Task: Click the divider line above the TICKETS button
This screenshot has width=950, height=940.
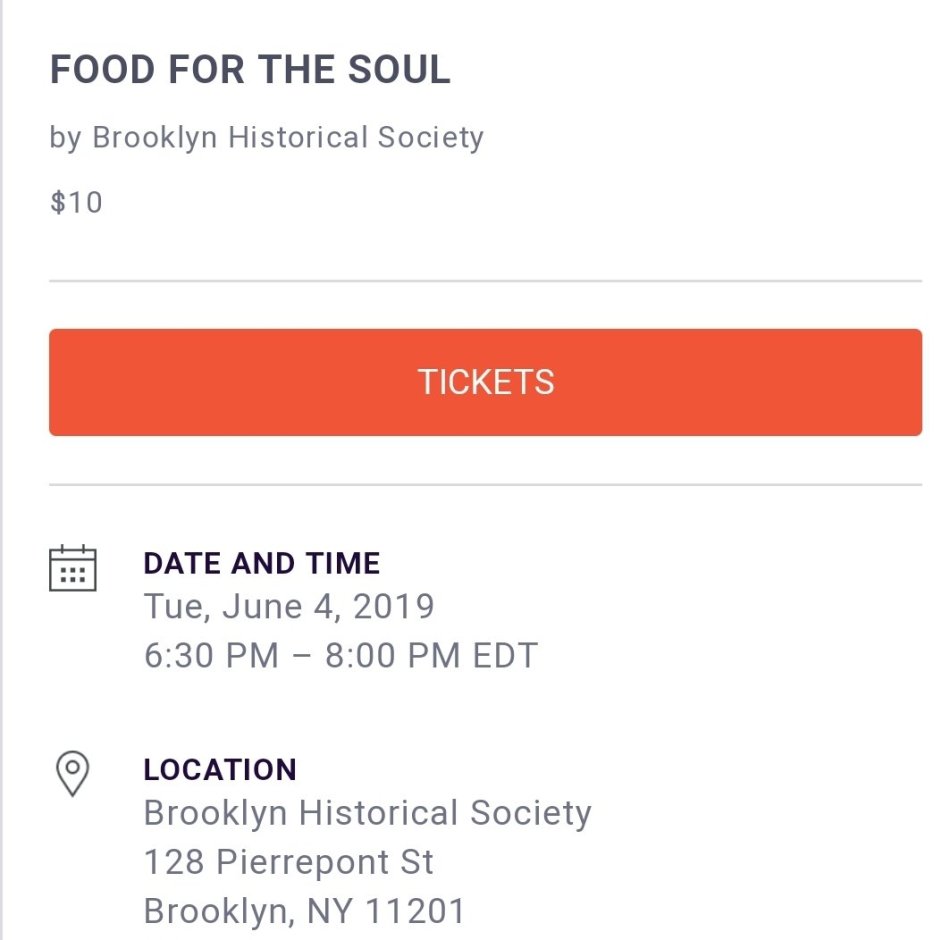Action: click(485, 281)
